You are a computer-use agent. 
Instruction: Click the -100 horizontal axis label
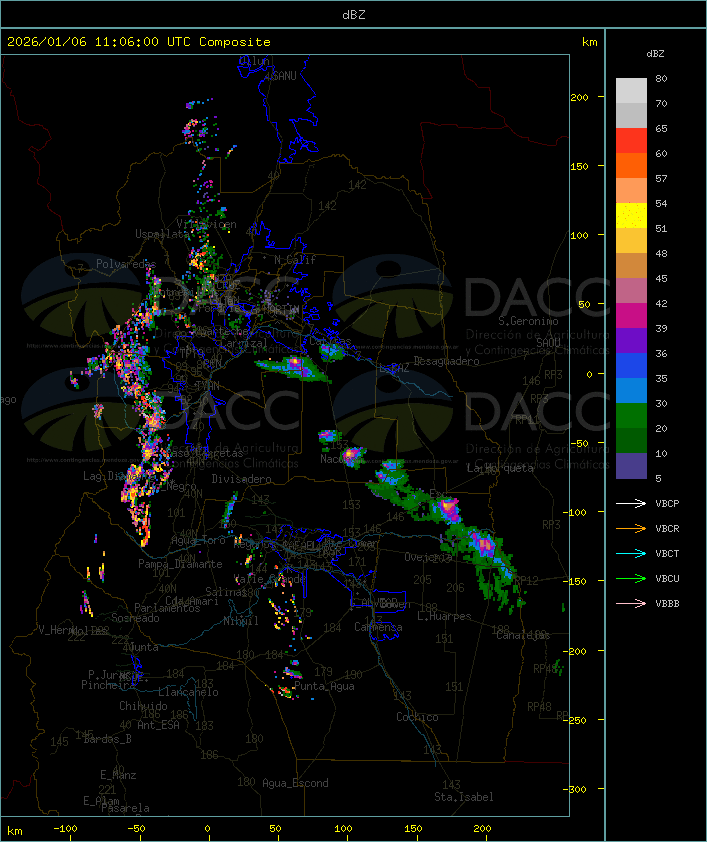click(65, 829)
